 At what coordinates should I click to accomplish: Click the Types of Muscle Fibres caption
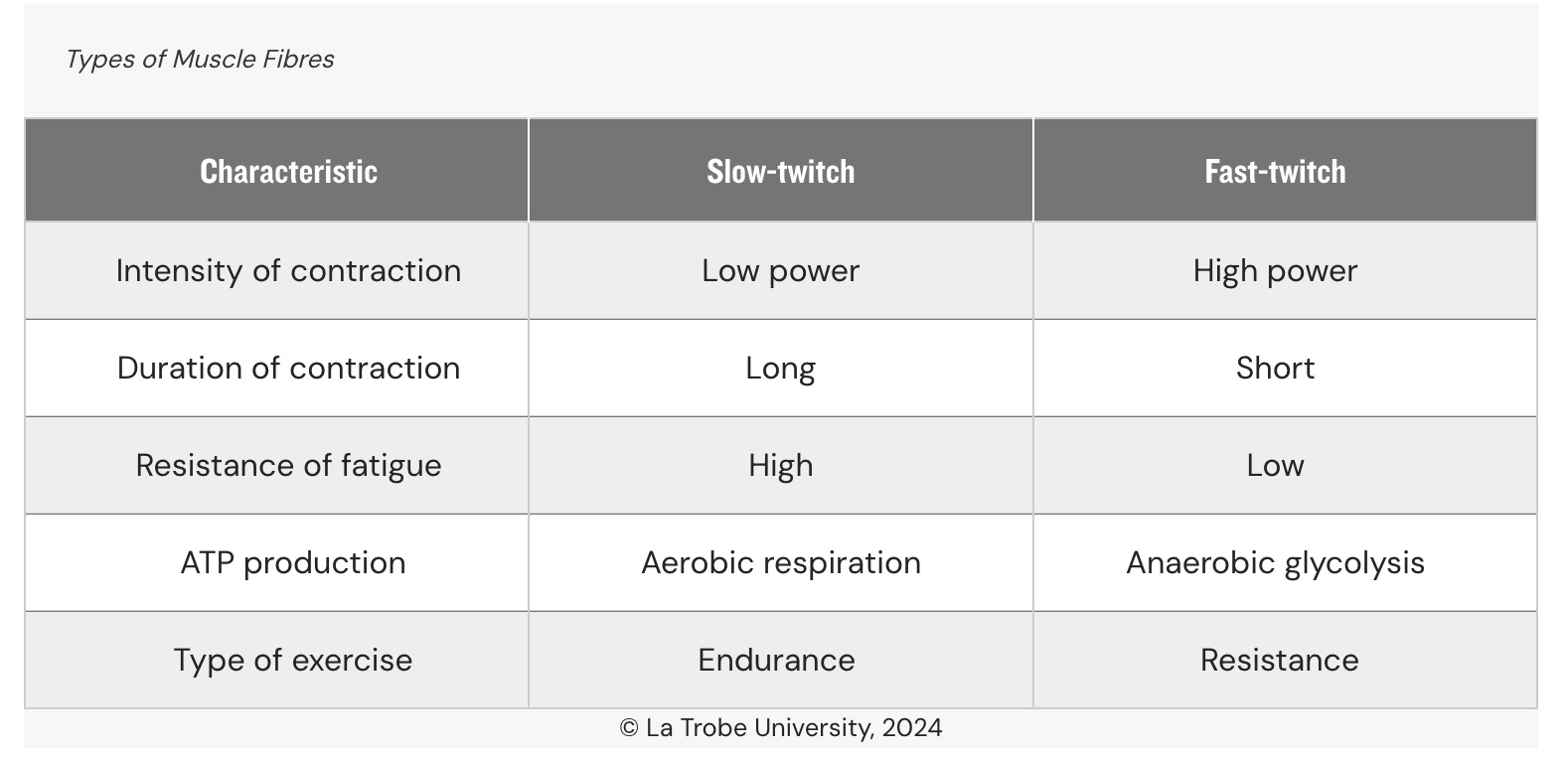pyautogui.click(x=200, y=60)
